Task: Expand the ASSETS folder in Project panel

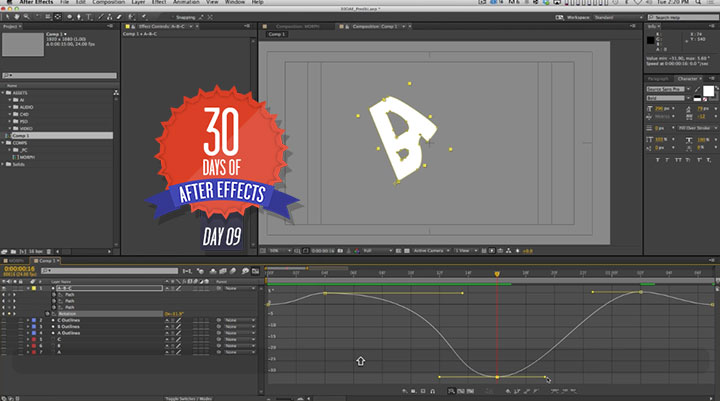Action: tap(3, 93)
